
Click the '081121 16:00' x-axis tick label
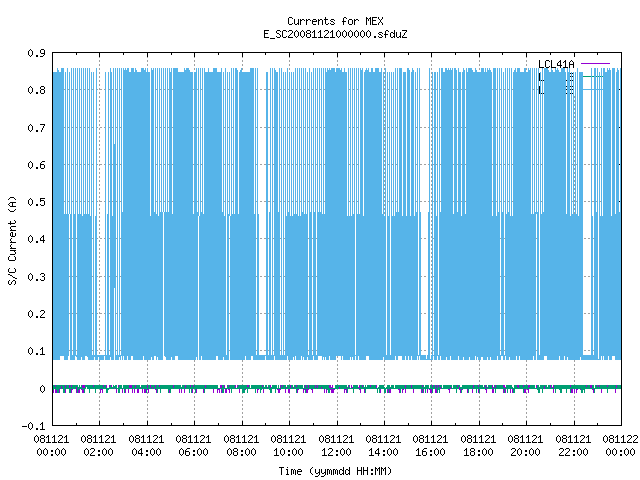[x=430, y=446]
